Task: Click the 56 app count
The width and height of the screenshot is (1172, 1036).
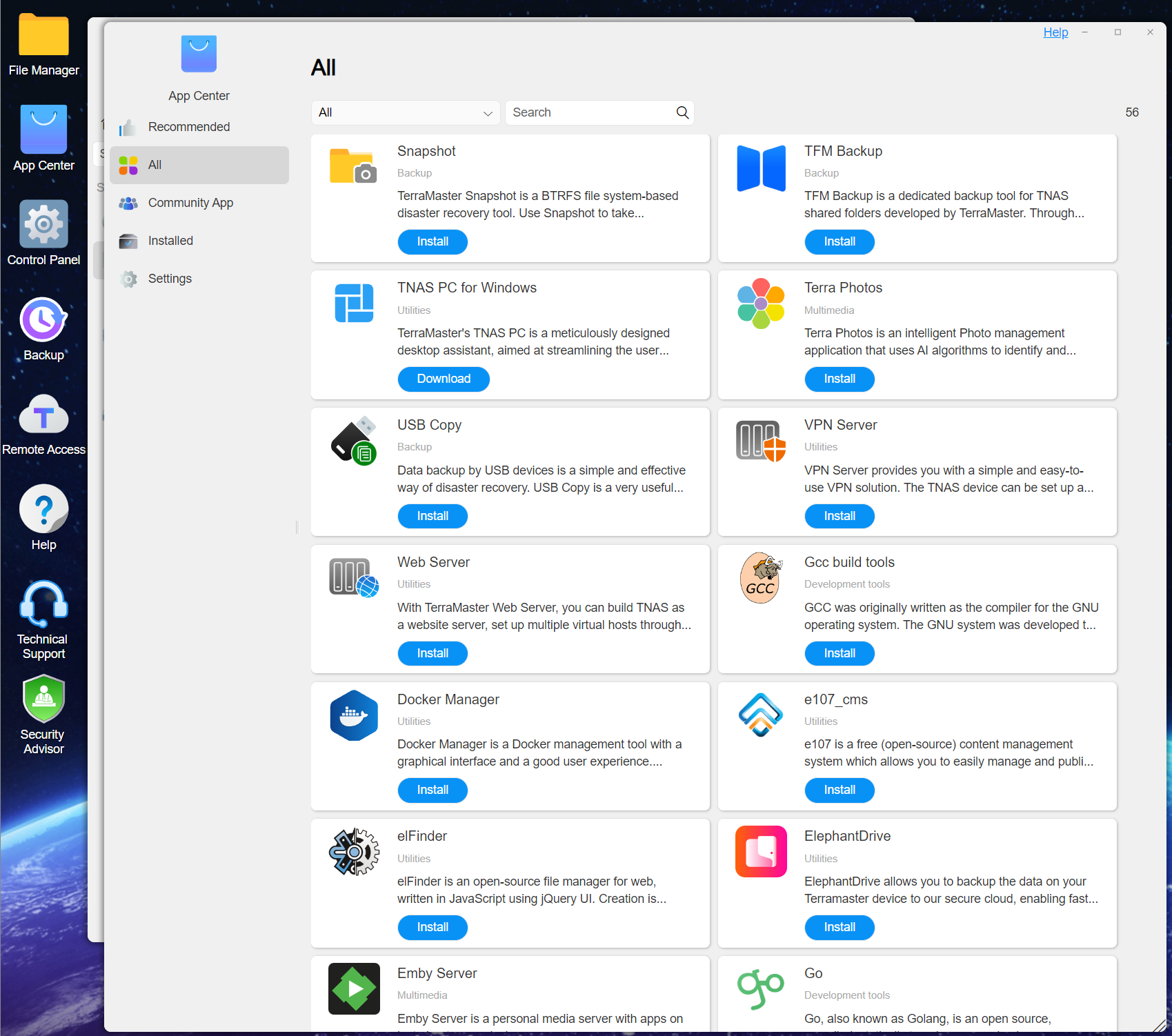Action: [x=1132, y=112]
